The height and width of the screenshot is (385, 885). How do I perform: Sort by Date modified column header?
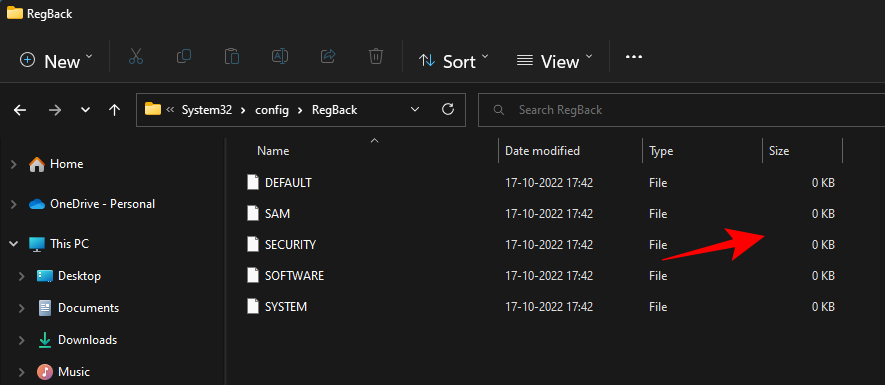coord(542,151)
